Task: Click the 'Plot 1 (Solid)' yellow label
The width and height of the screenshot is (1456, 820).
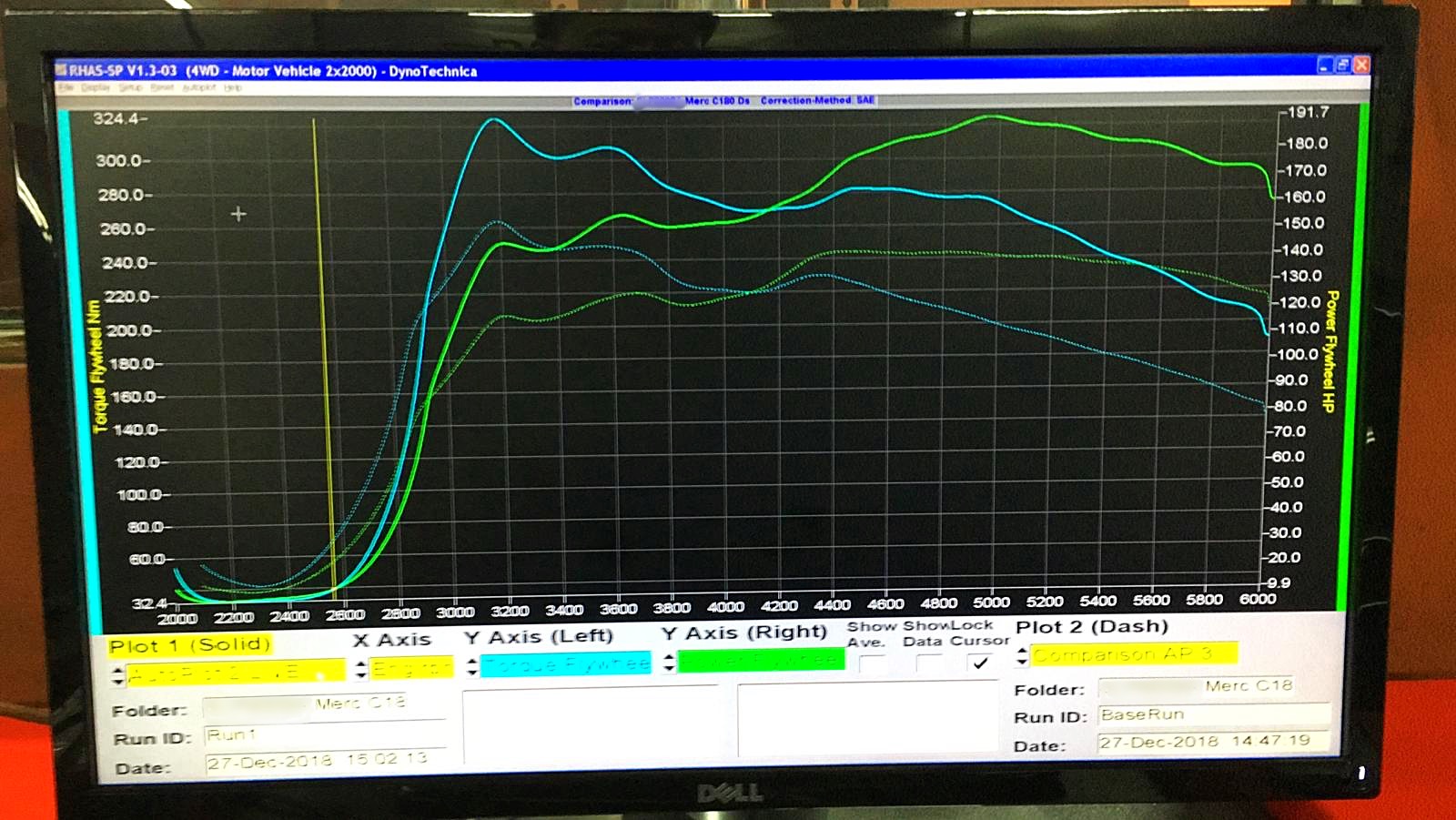Action: point(189,645)
